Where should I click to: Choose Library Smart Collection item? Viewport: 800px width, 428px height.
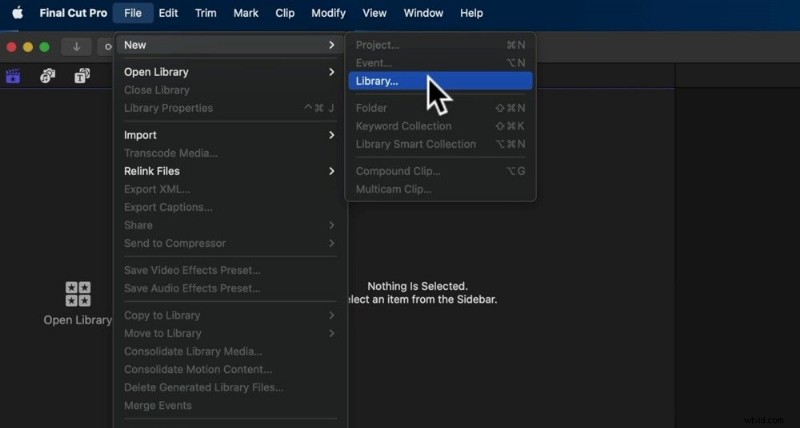[440, 144]
